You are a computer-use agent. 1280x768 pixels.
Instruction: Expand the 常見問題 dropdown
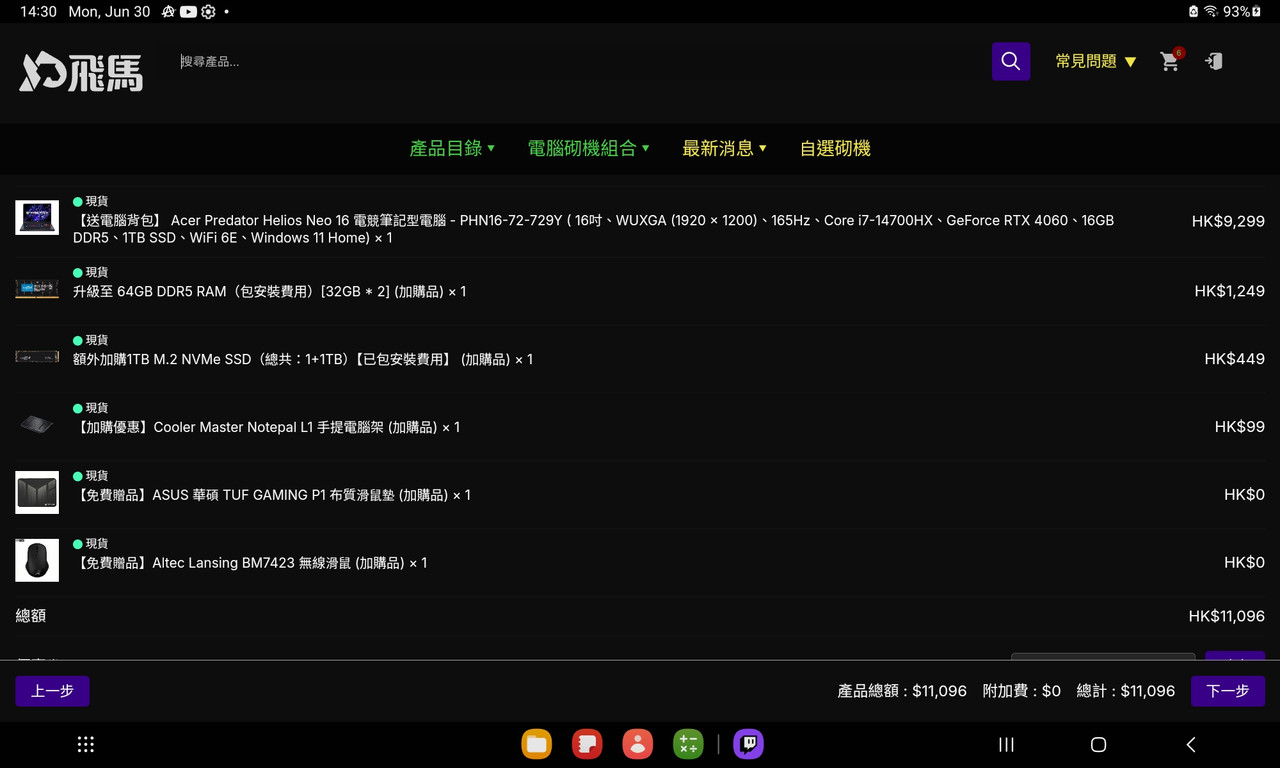coord(1095,61)
